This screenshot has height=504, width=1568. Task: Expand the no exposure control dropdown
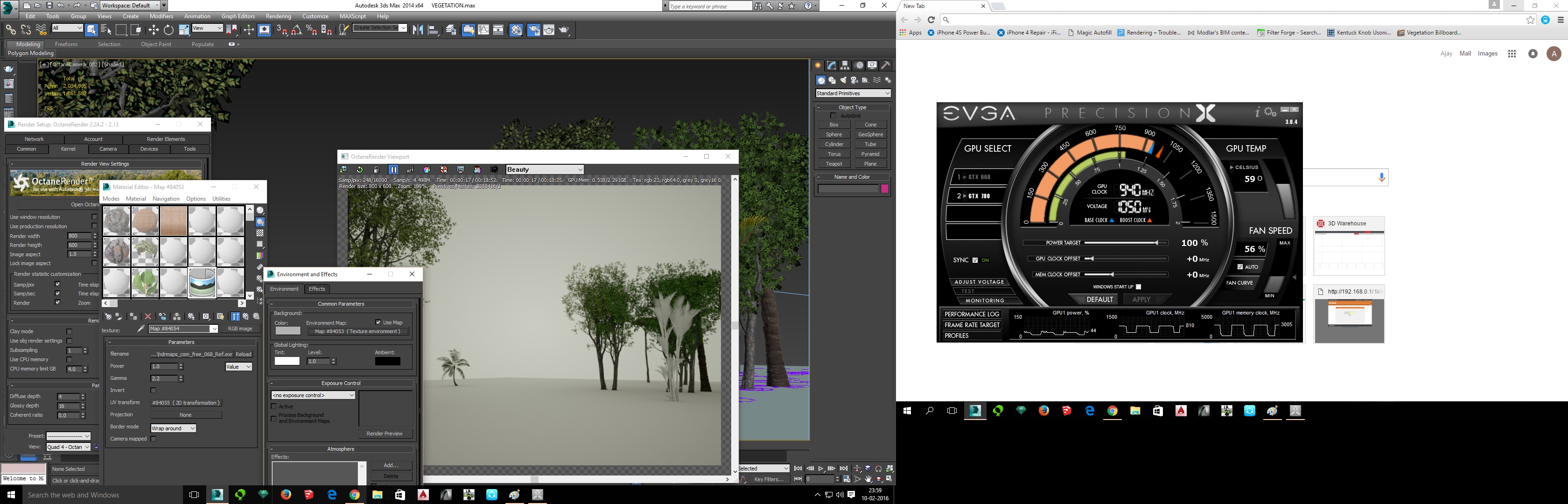313,396
